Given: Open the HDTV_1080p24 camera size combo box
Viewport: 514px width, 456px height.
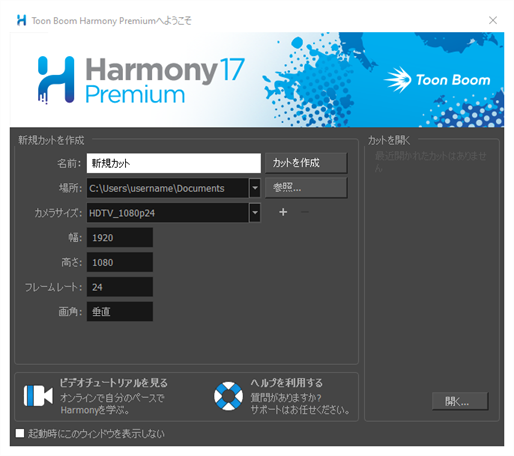Looking at the screenshot, I should (x=173, y=213).
